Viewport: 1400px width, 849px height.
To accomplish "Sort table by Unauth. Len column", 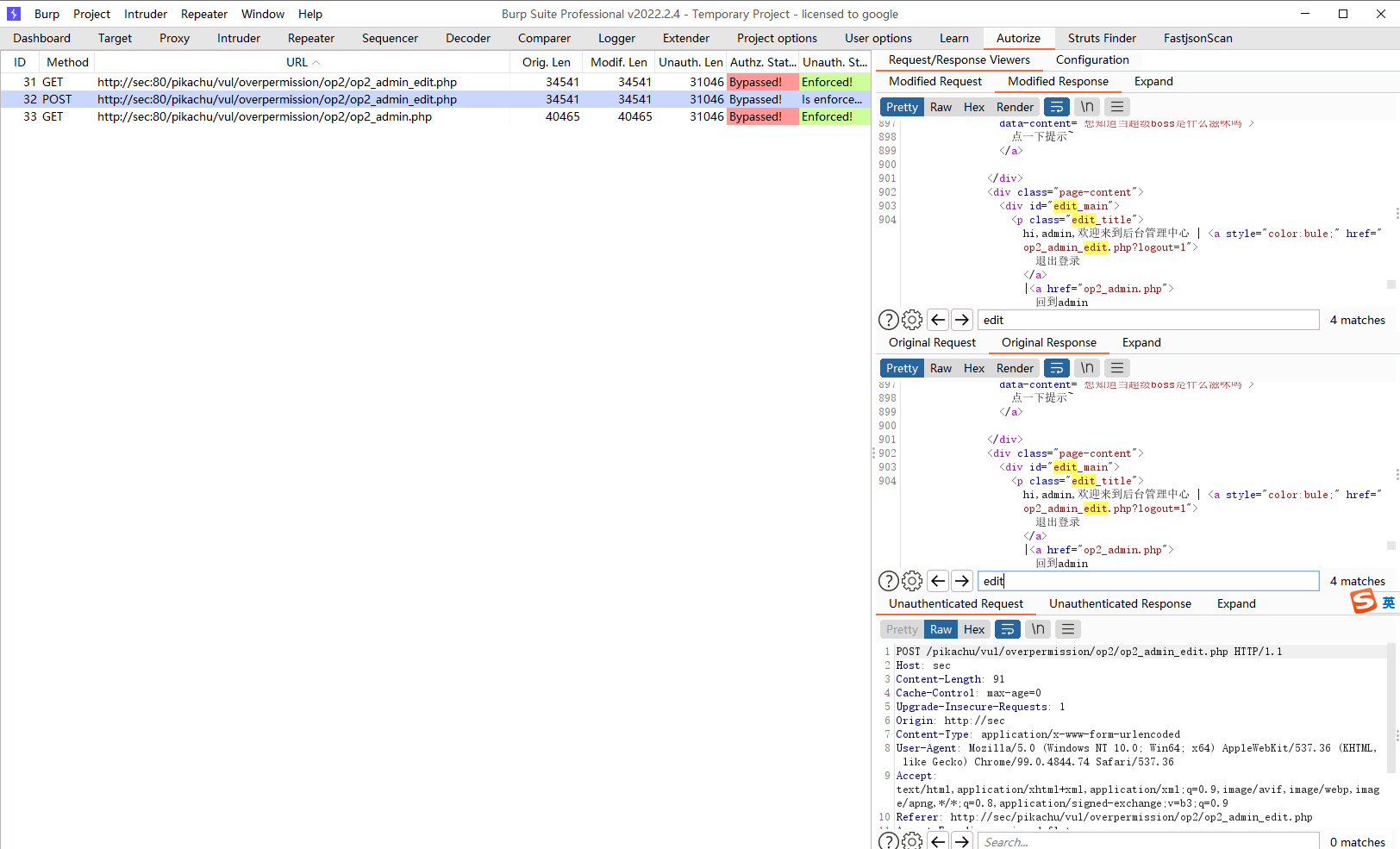I will point(691,62).
